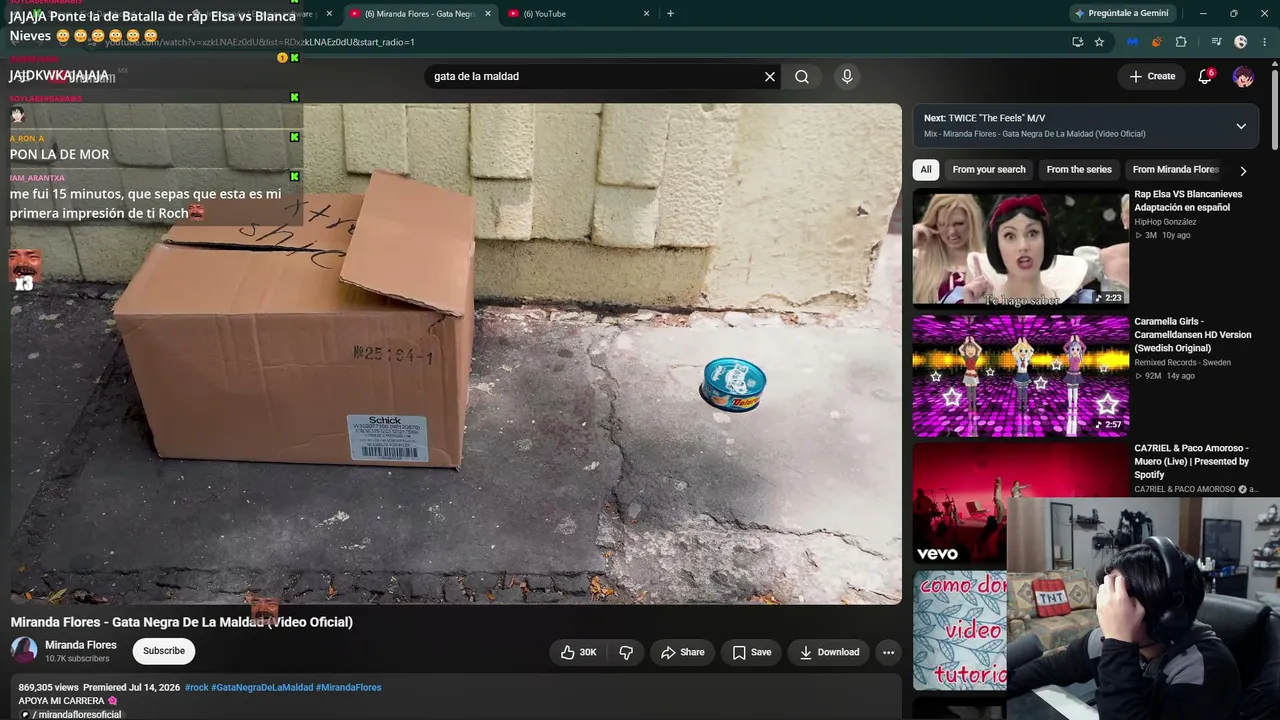Expand the Next: TWICE mix panel
Viewport: 1280px width, 720px height.
1241,126
